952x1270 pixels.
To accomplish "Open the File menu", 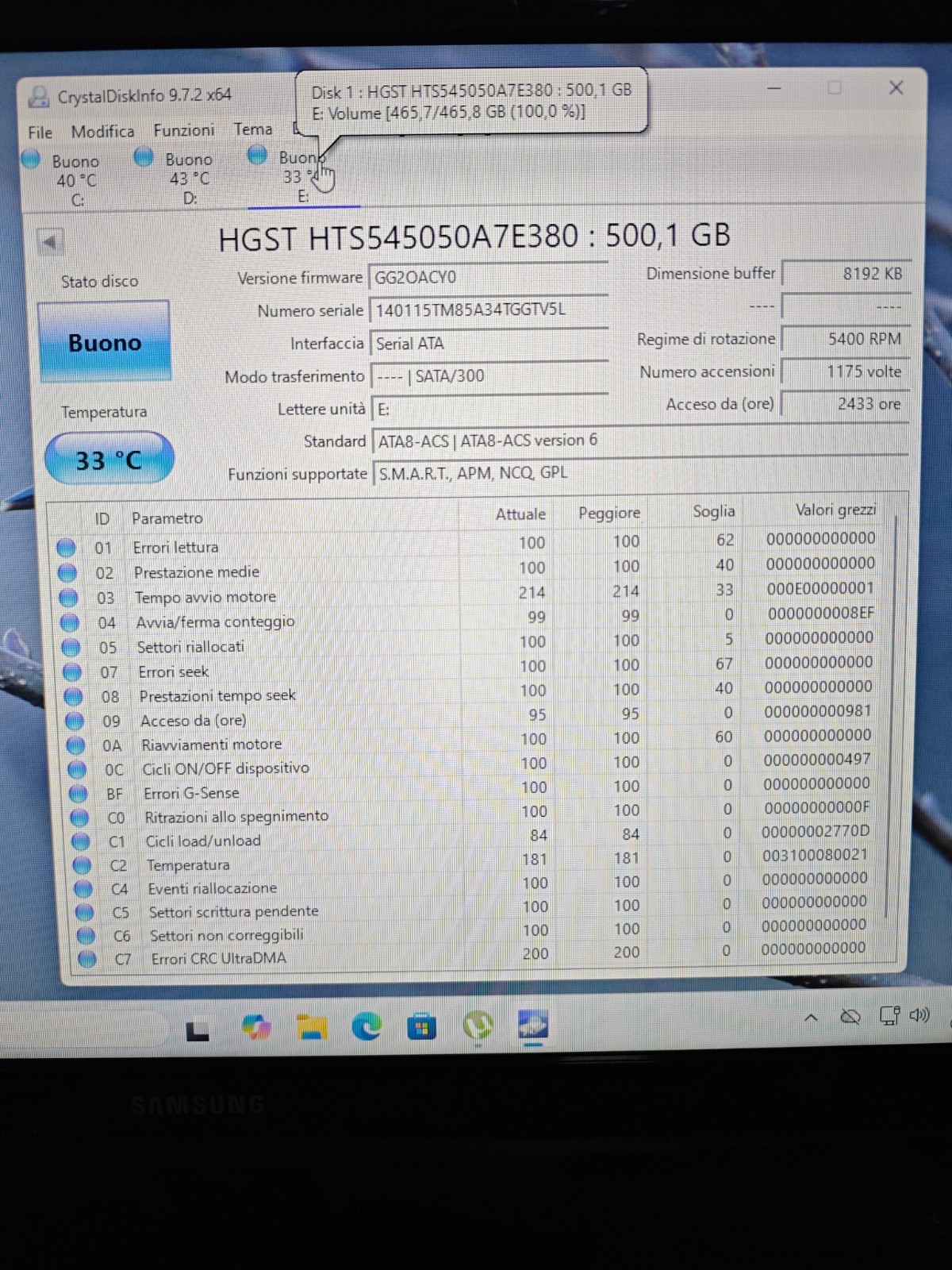I will click(40, 133).
